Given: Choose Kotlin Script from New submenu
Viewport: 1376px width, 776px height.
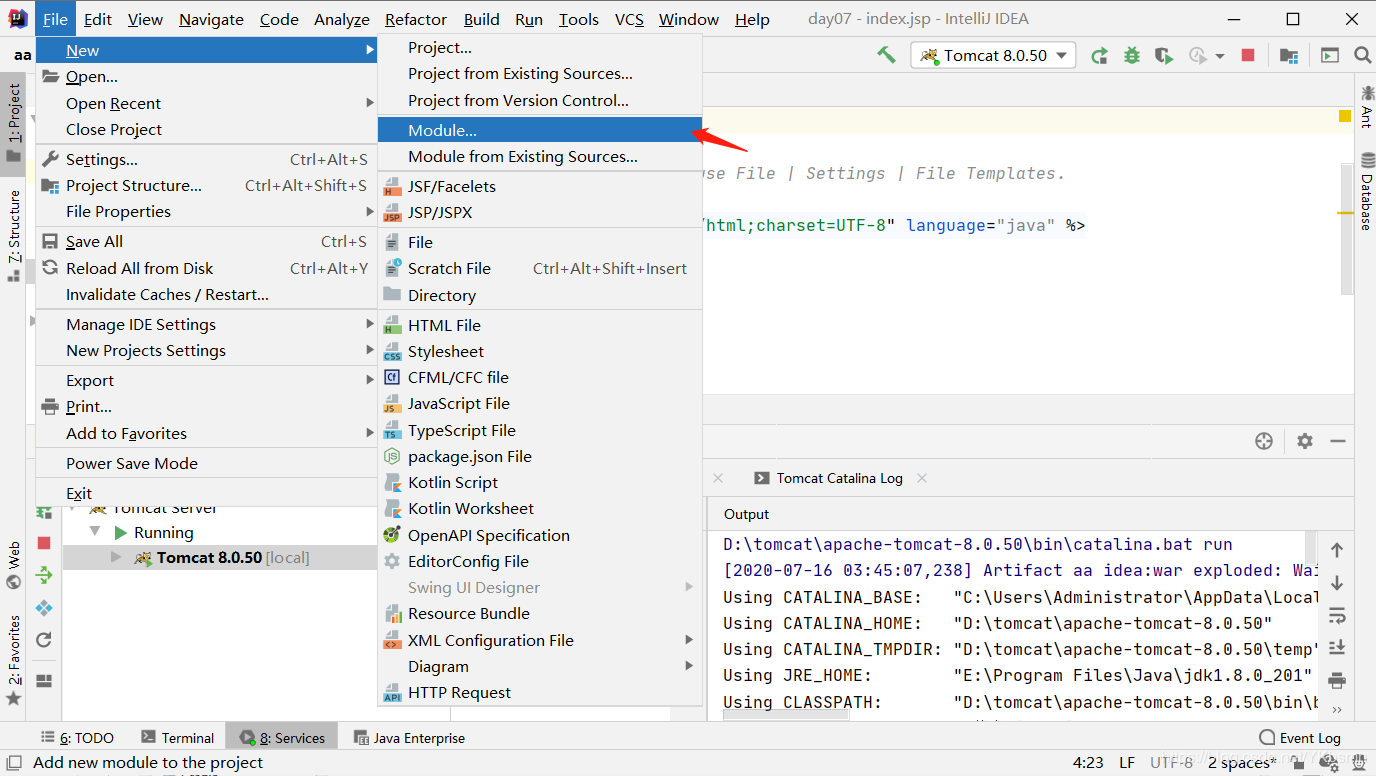Looking at the screenshot, I should [540, 482].
